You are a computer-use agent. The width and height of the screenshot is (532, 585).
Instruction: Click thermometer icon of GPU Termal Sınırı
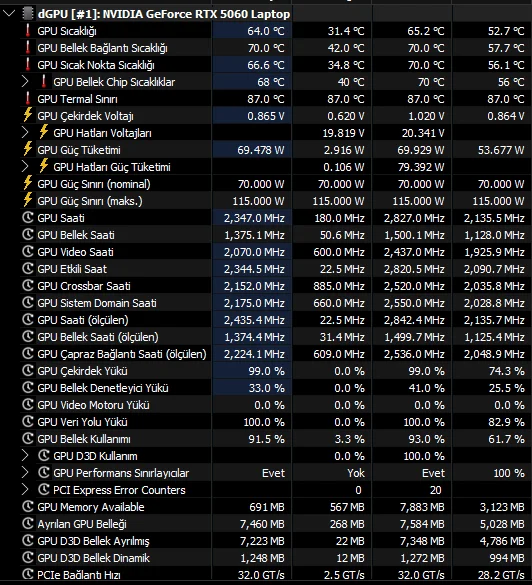tap(28, 98)
